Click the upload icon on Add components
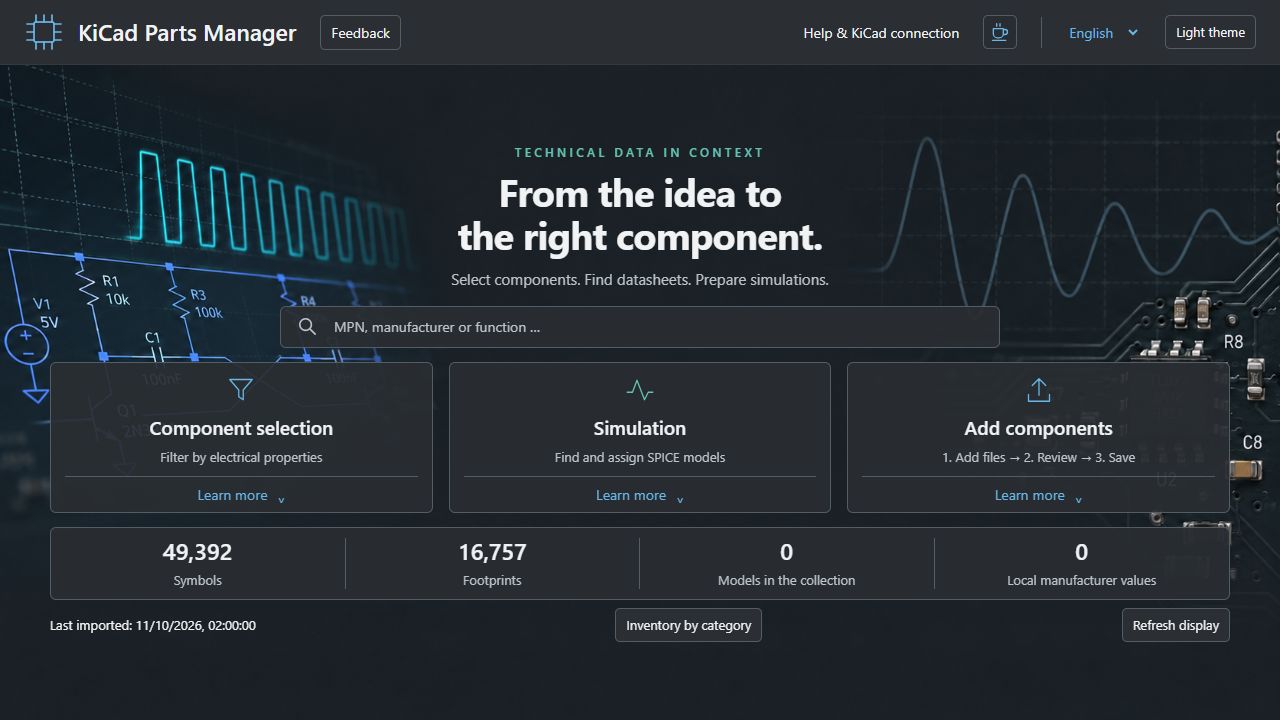The height and width of the screenshot is (720, 1280). [1038, 390]
